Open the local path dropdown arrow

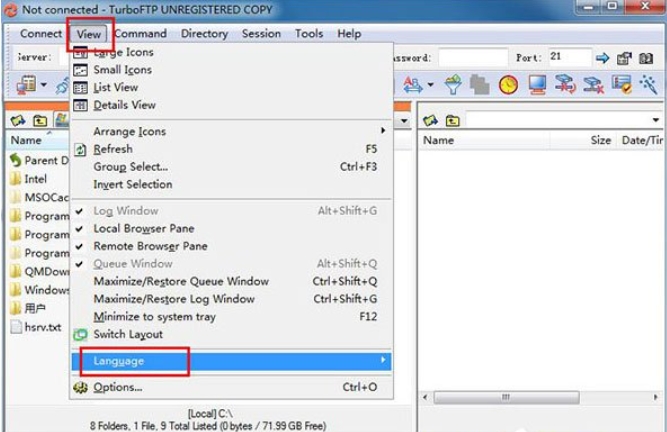(x=404, y=121)
